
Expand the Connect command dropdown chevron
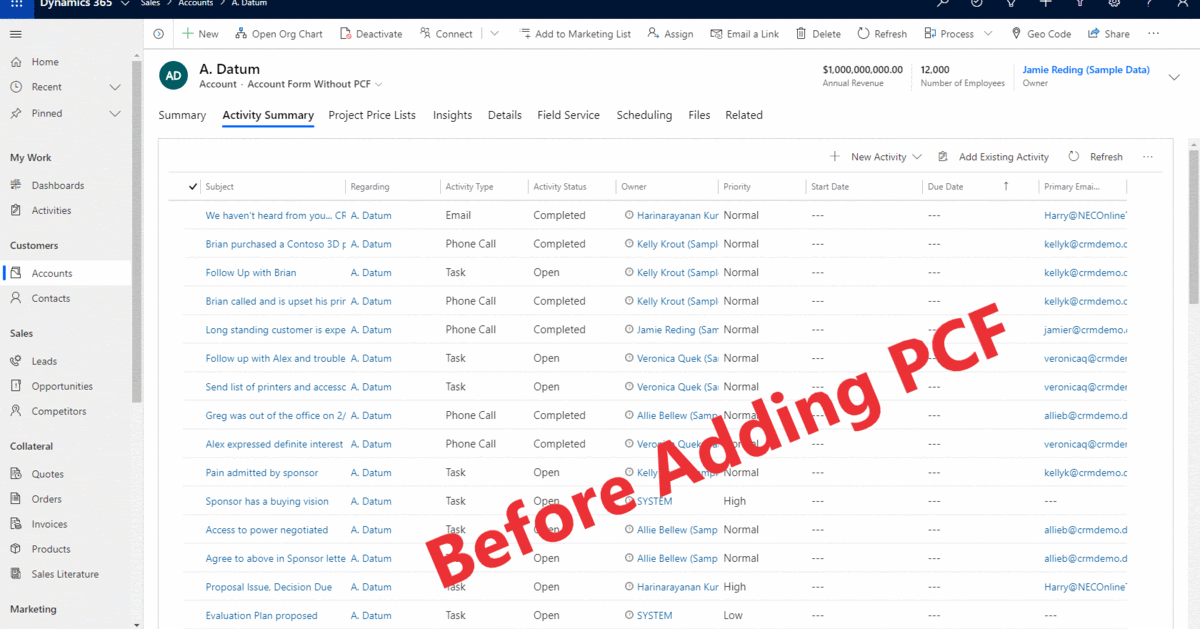point(494,33)
